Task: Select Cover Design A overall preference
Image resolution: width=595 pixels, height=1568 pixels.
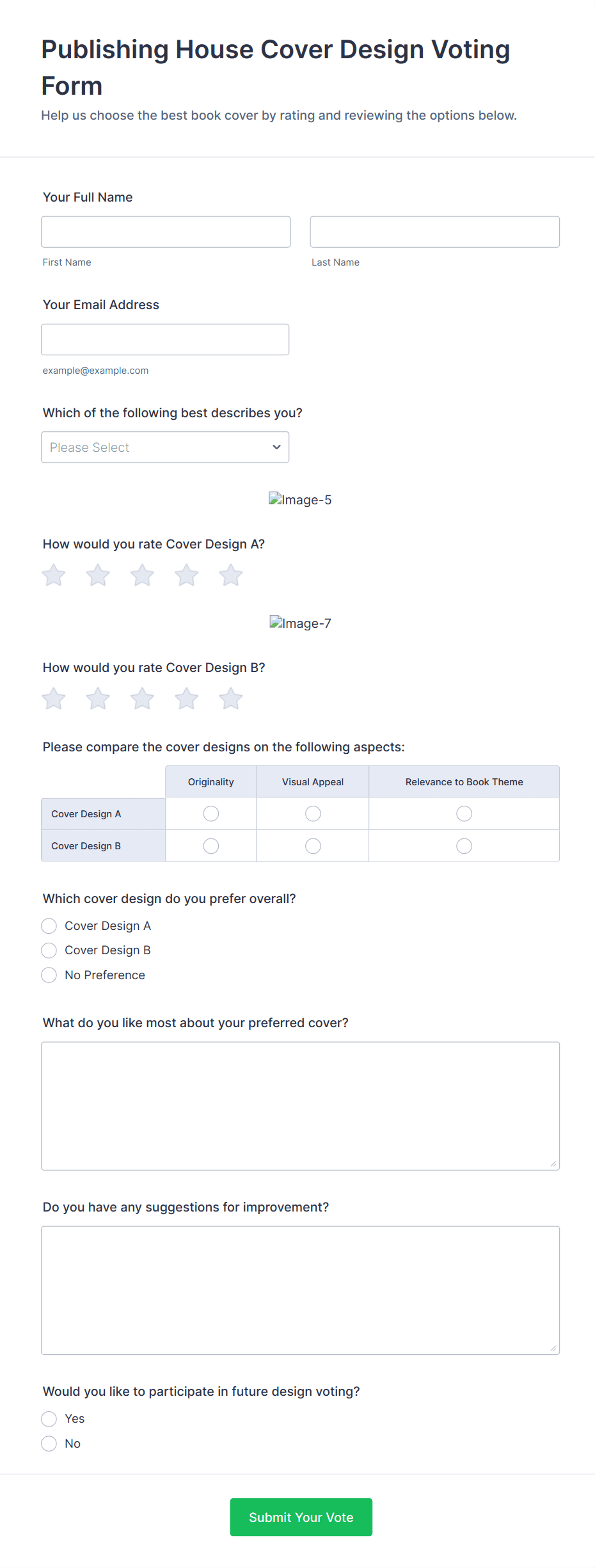Action: pos(49,926)
